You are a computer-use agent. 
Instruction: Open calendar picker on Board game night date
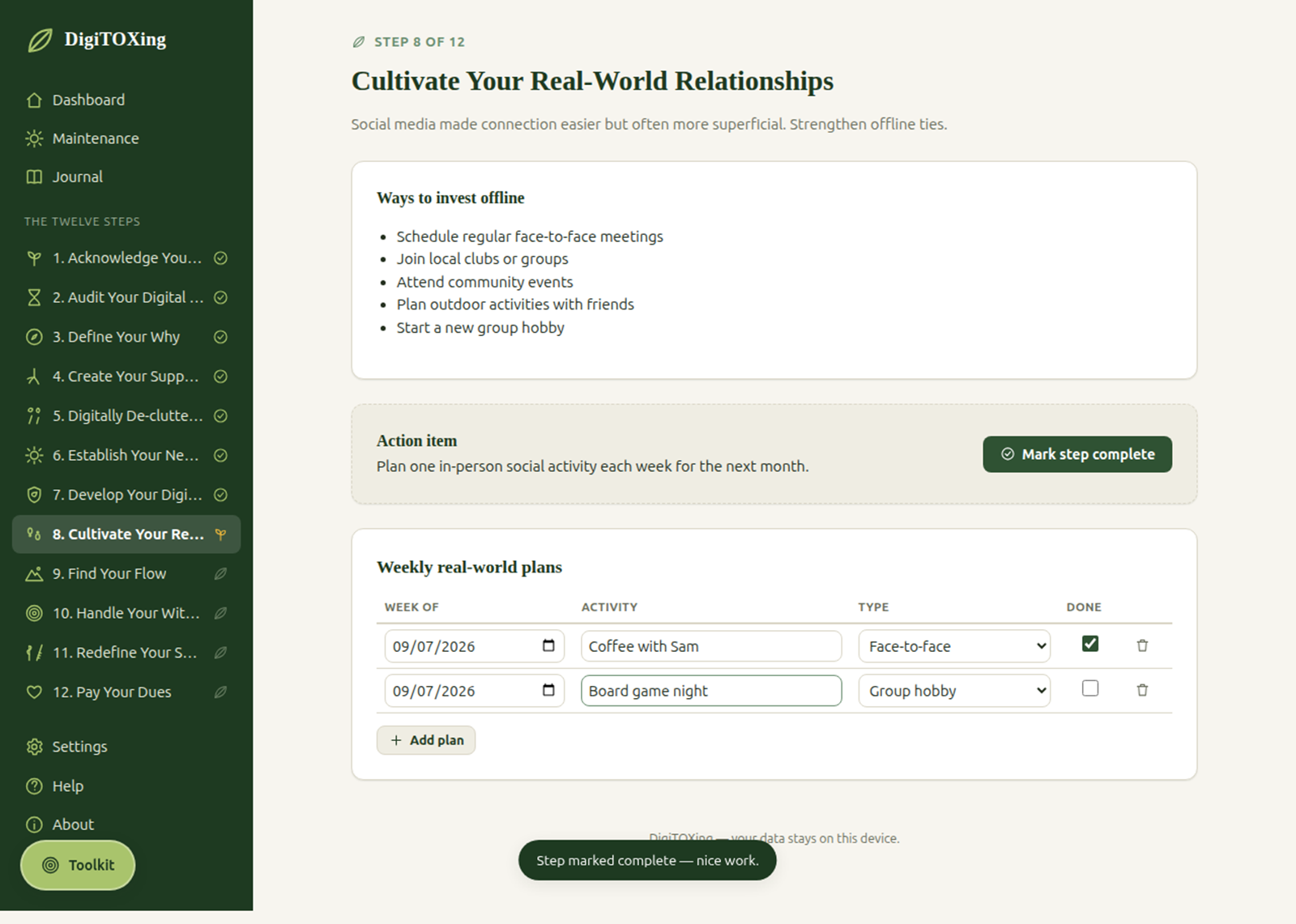548,690
